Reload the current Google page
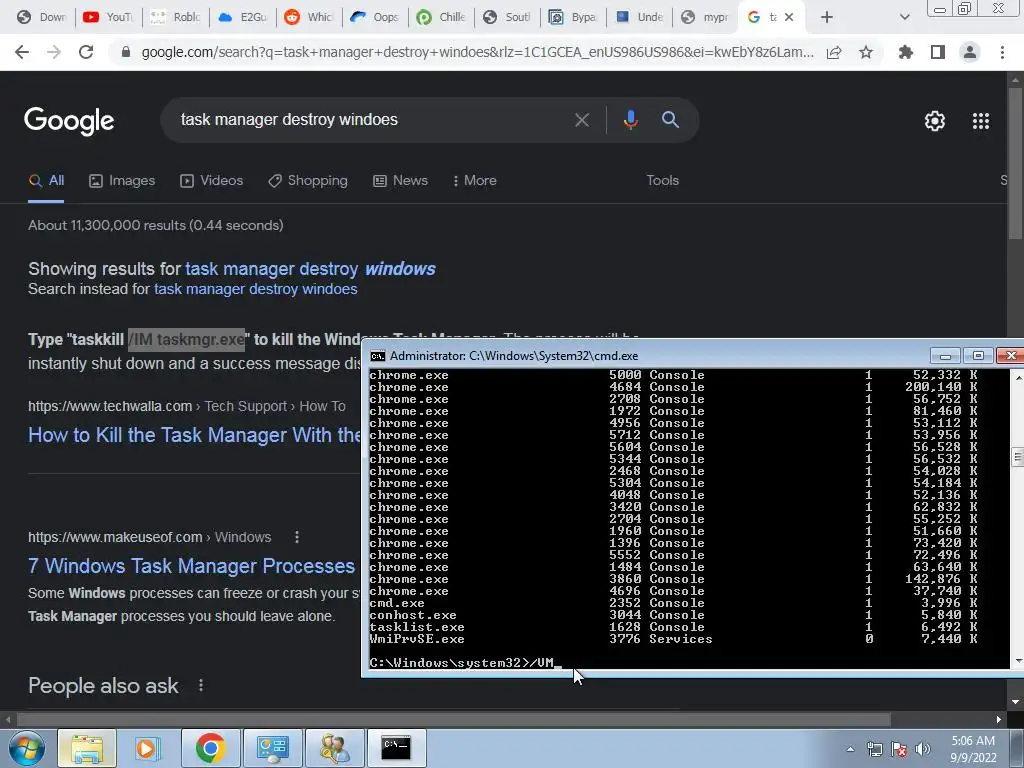Image resolution: width=1024 pixels, height=768 pixels. 86,52
